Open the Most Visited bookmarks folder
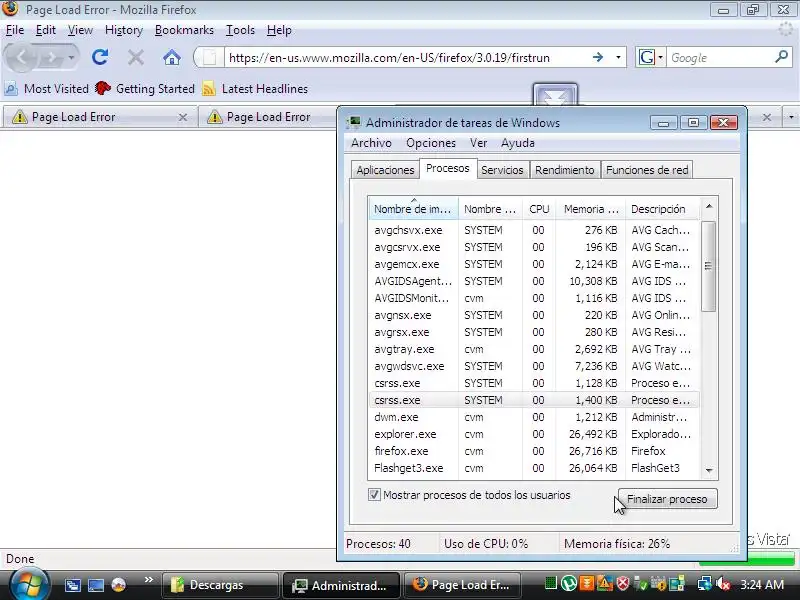Viewport: 800px width, 600px height. [x=47, y=89]
